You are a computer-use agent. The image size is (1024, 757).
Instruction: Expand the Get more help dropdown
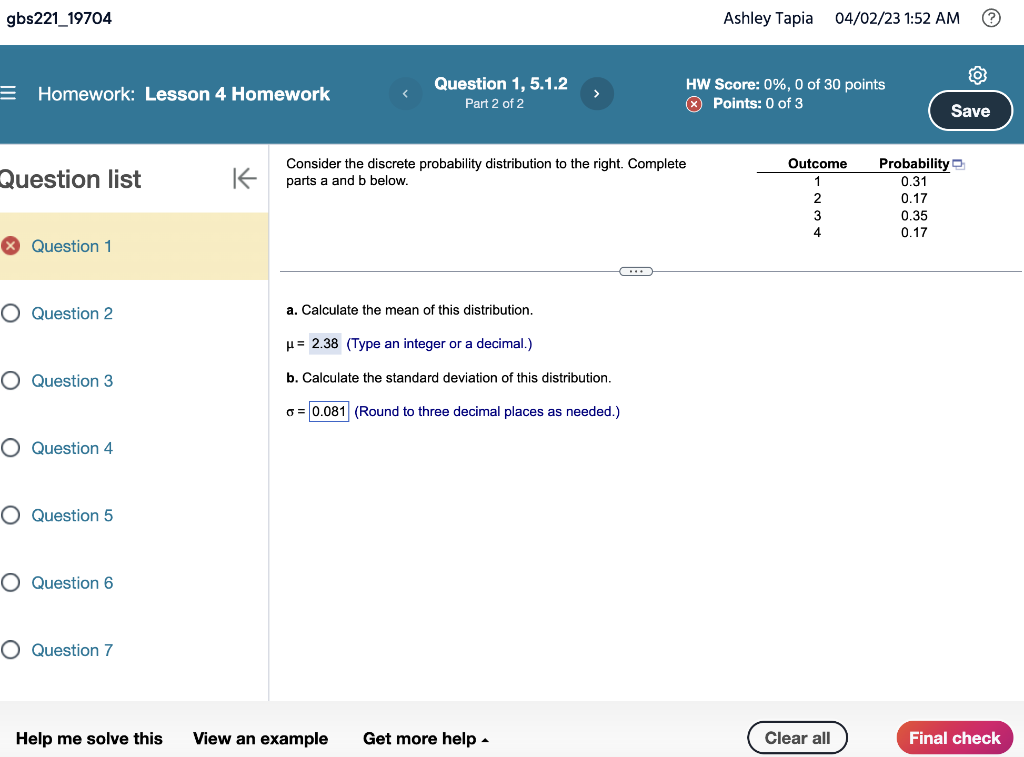tap(426, 738)
